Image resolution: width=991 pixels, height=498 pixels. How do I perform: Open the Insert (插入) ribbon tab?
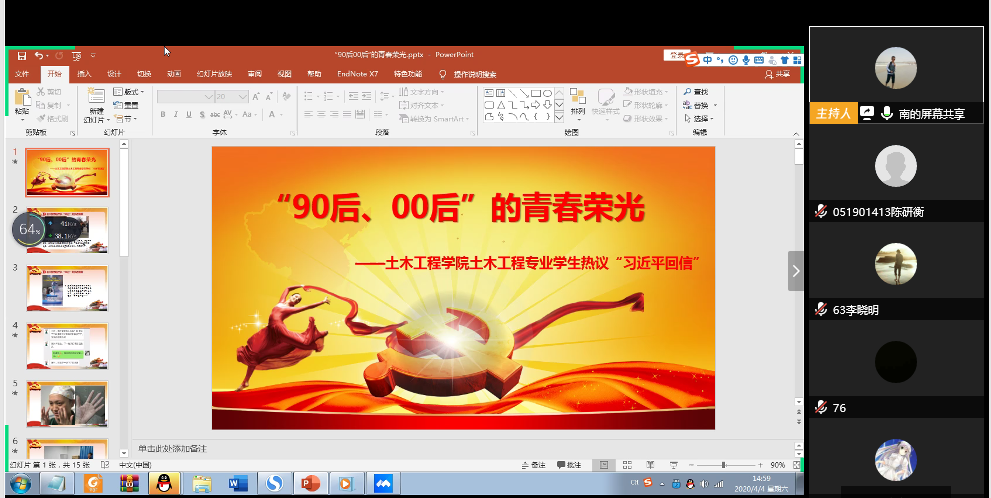coord(84,74)
